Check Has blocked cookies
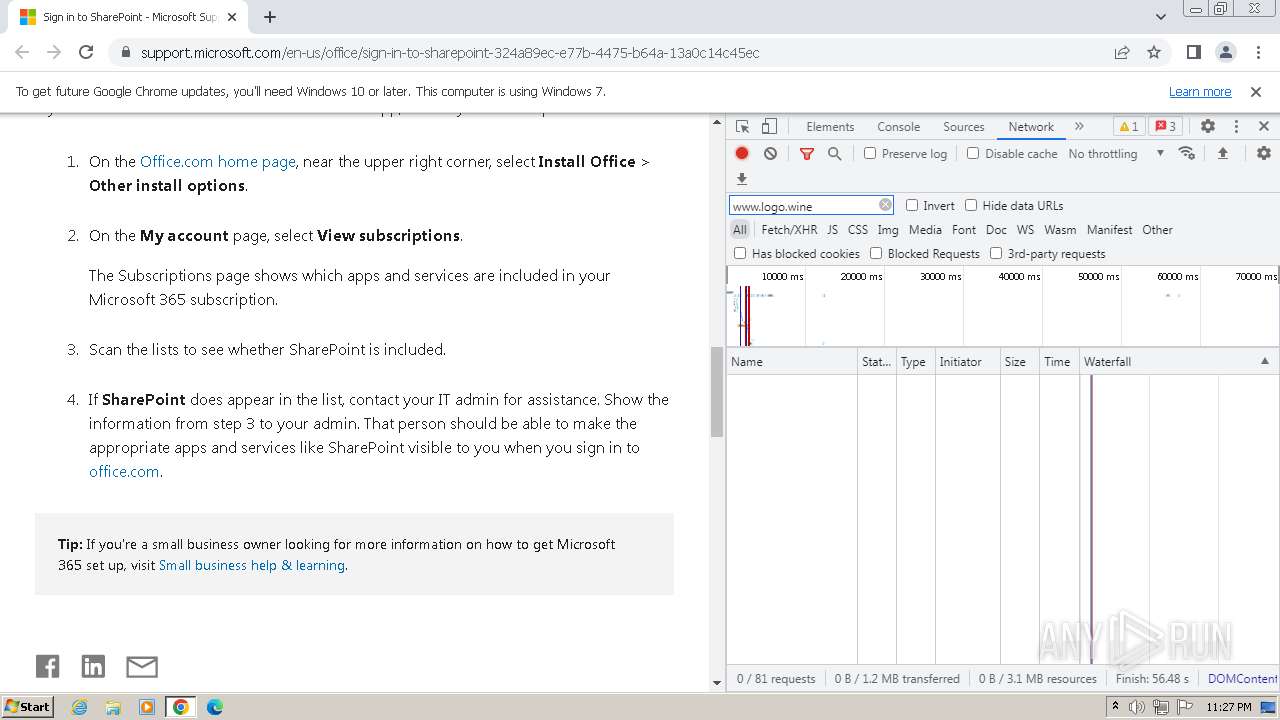 740,253
